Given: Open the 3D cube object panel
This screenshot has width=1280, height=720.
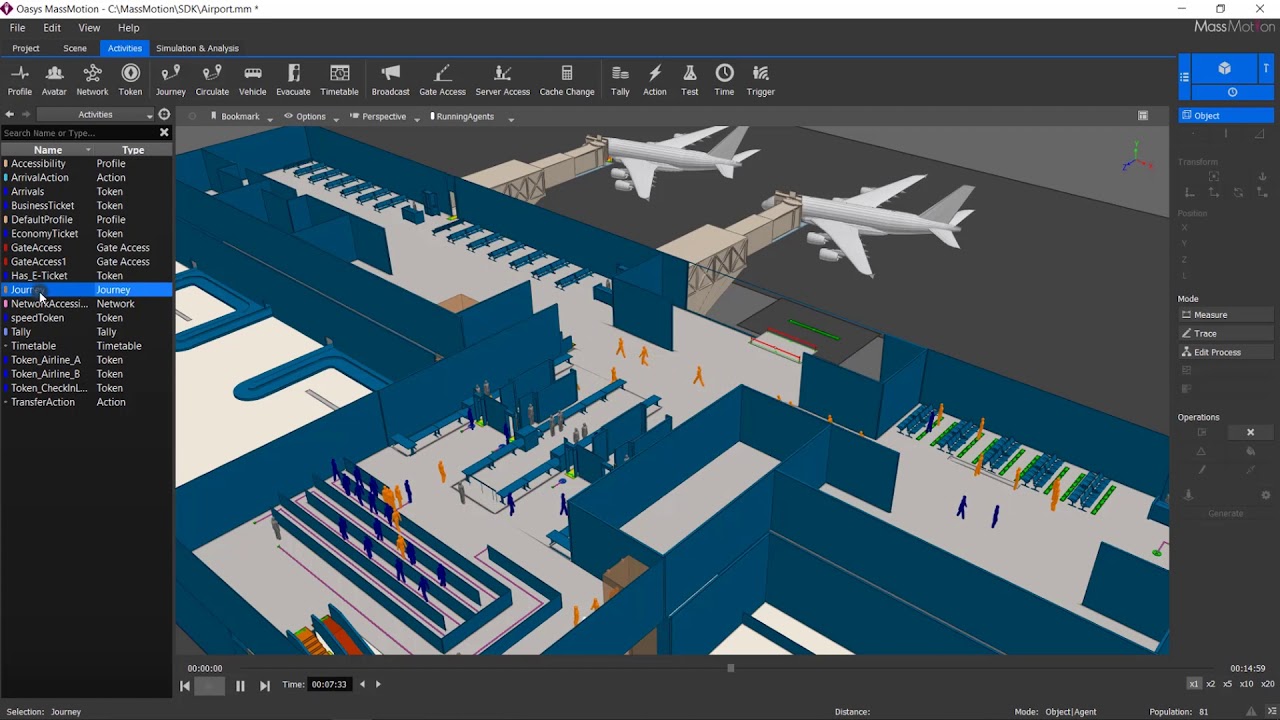Looking at the screenshot, I should (1224, 68).
